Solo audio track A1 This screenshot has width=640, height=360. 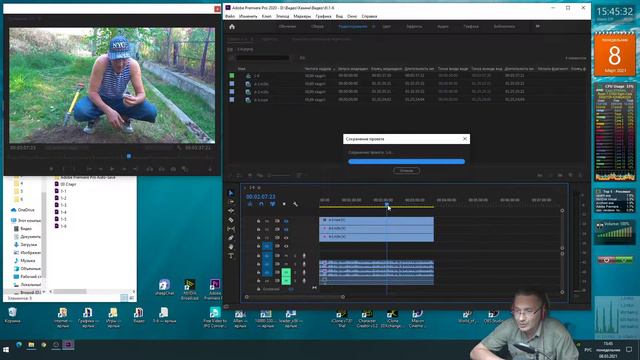point(295,256)
